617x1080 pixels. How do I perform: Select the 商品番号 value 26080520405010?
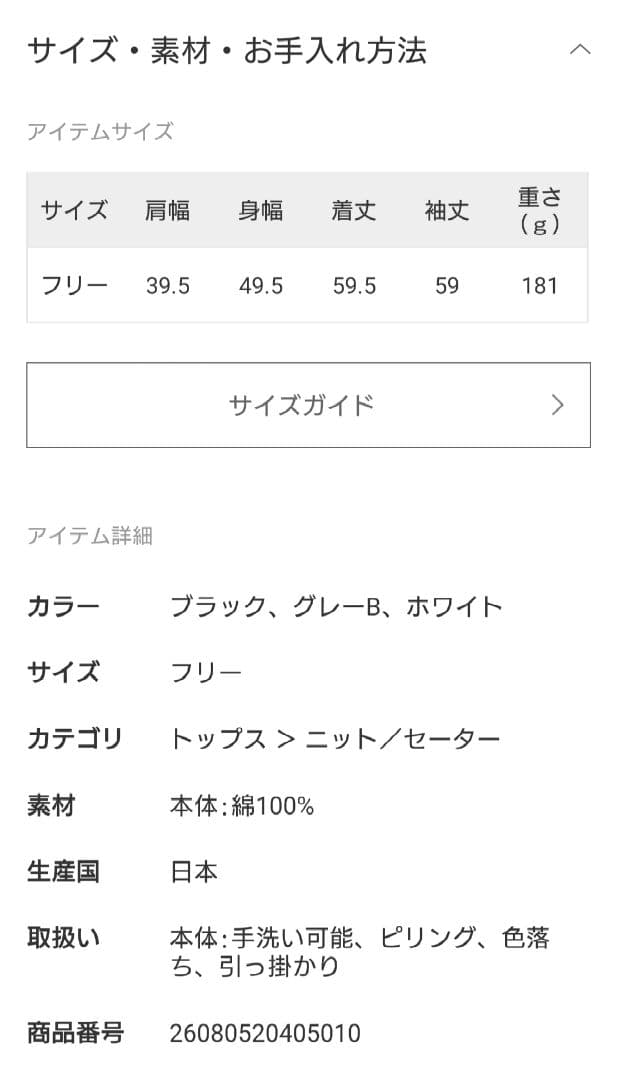(267, 1031)
